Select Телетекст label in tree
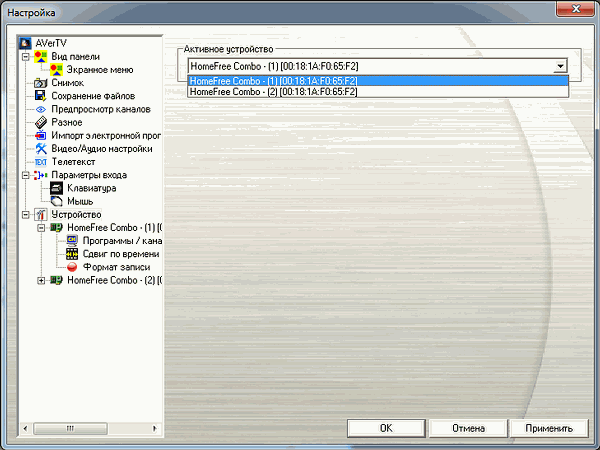 (73, 162)
